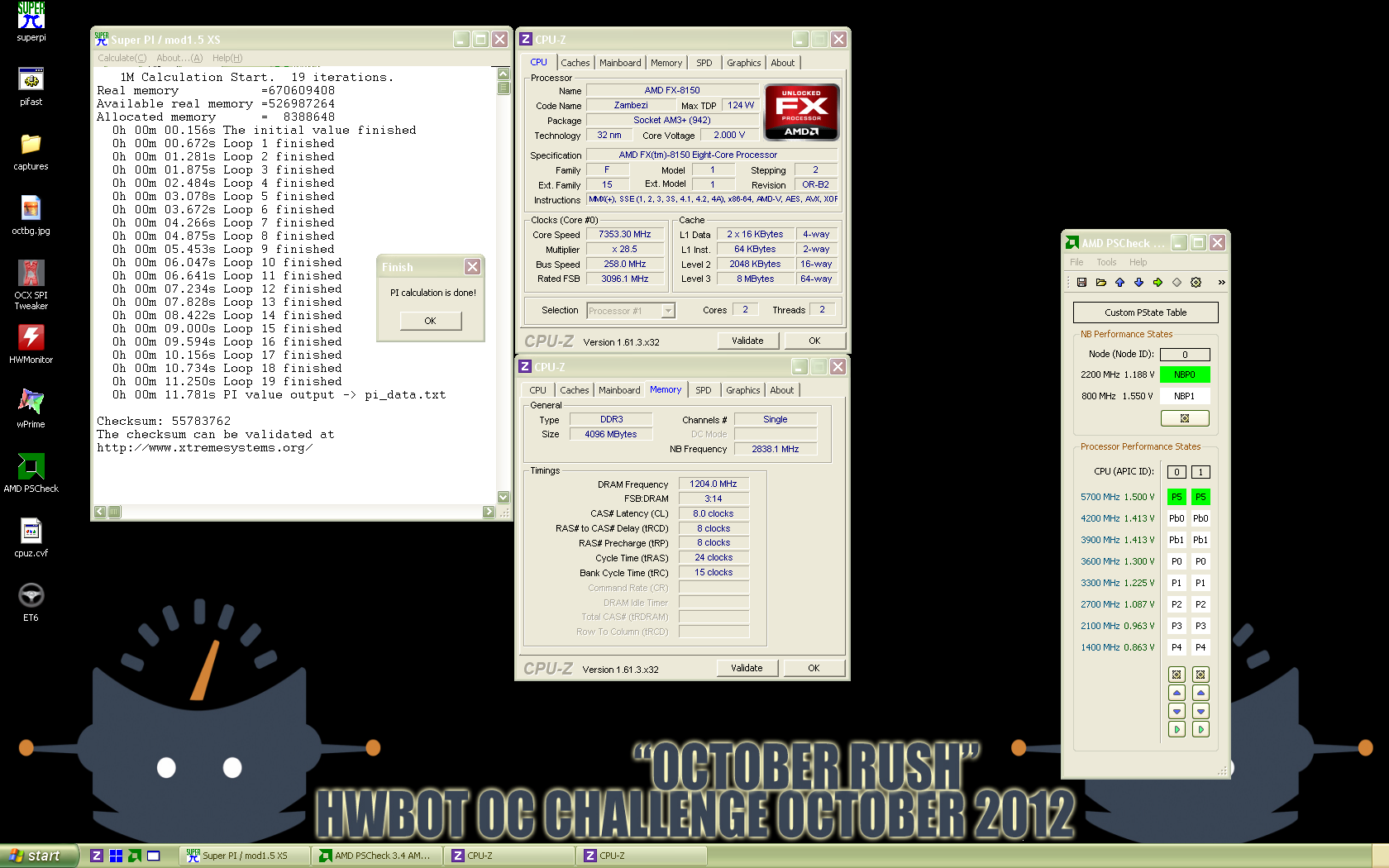Open HWMonitor desktop icon
Viewport: 1389px width, 868px height.
(x=31, y=345)
